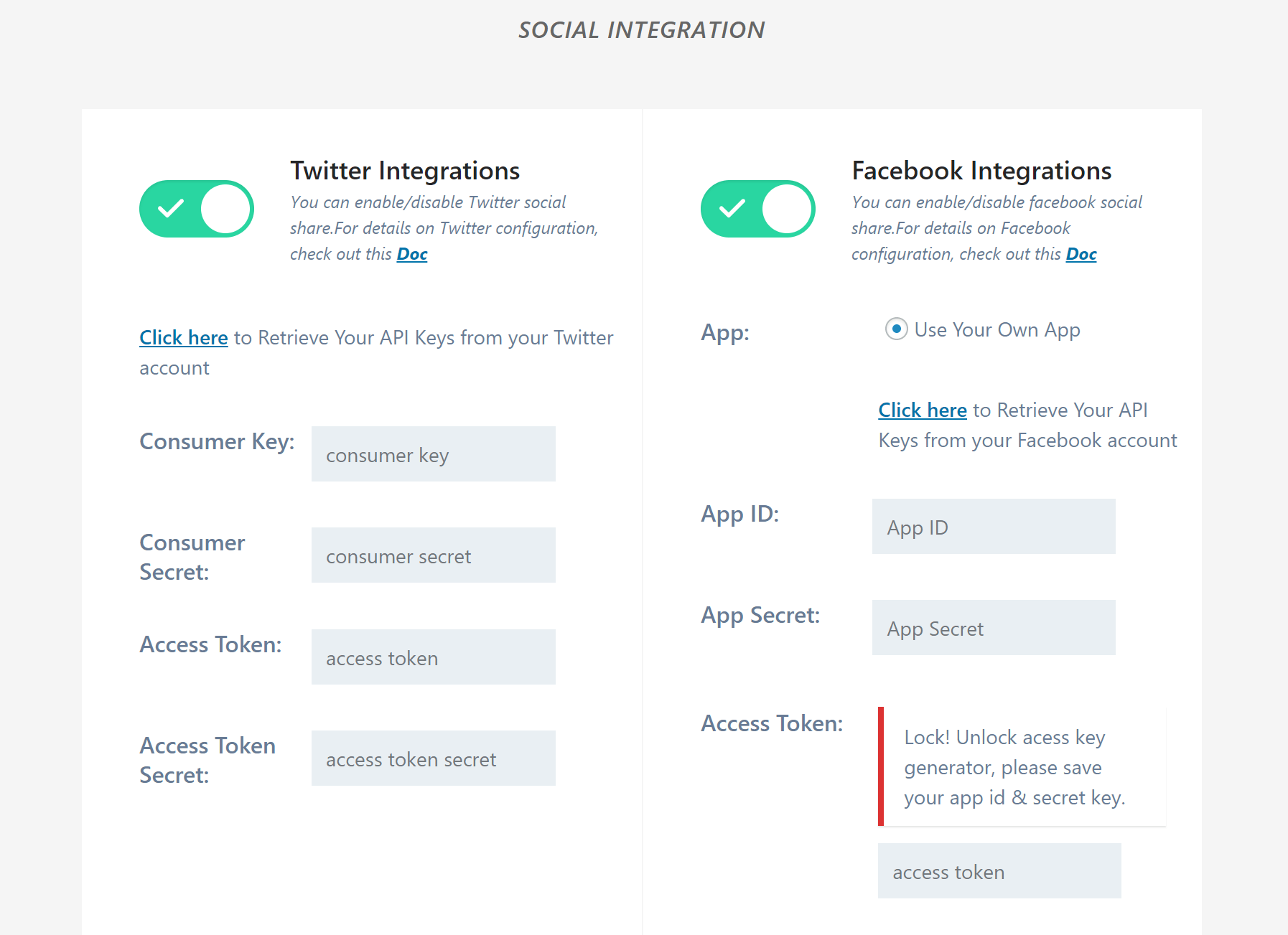Select the Use Your Own App radio button
This screenshot has width=1288, height=935.
[x=896, y=329]
